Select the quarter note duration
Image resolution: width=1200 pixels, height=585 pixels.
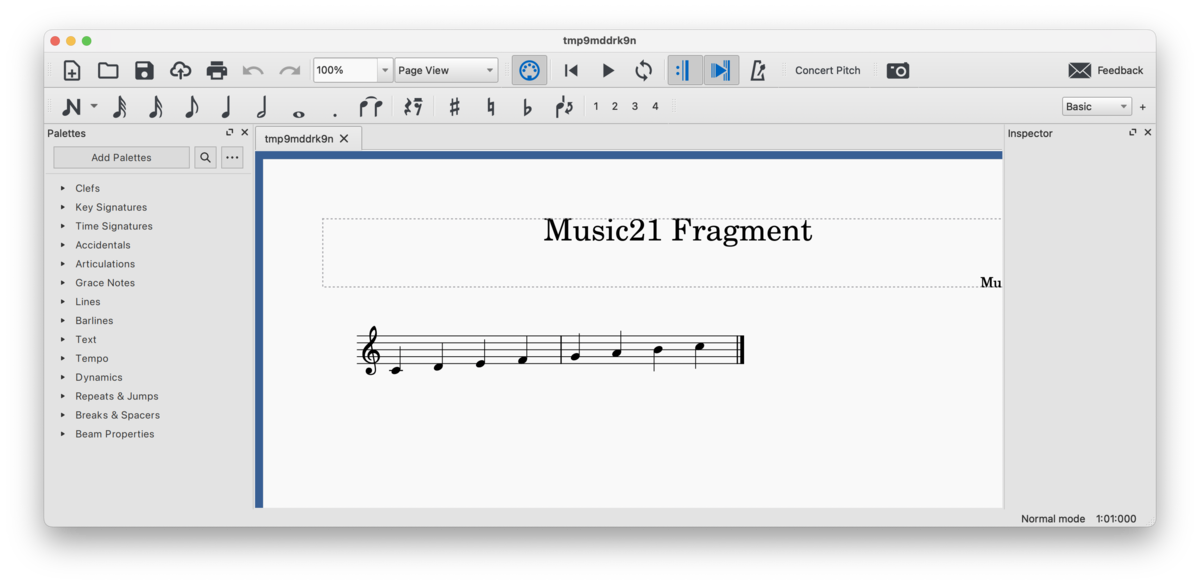pyautogui.click(x=227, y=106)
